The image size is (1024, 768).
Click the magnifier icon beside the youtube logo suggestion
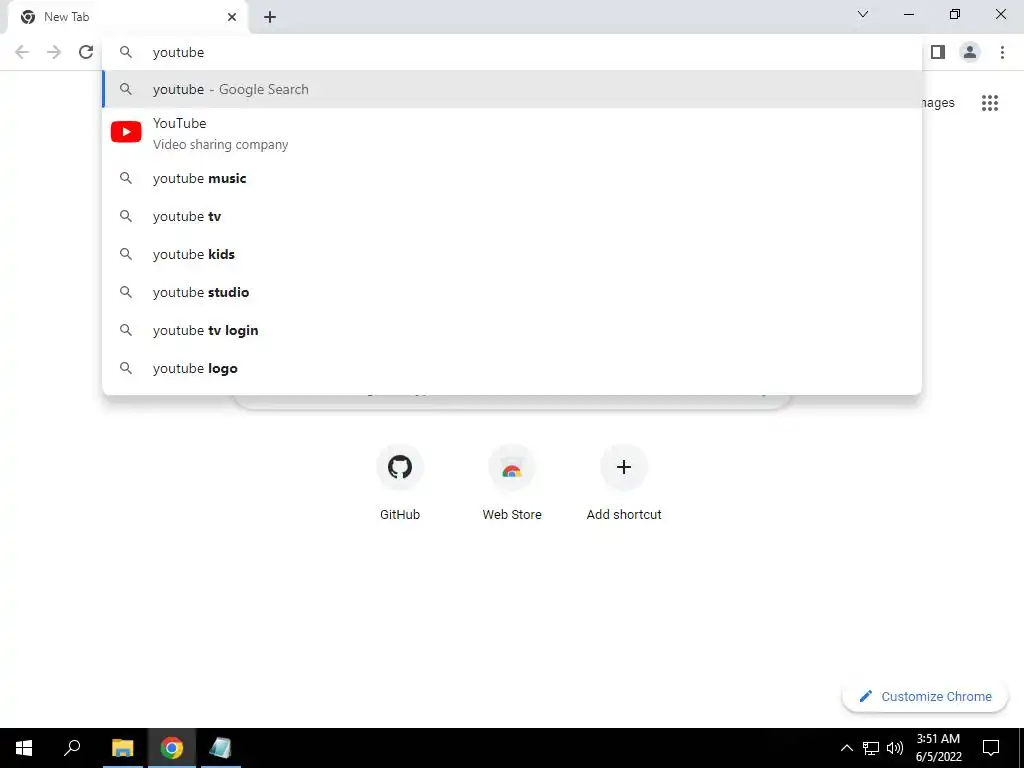(x=126, y=368)
